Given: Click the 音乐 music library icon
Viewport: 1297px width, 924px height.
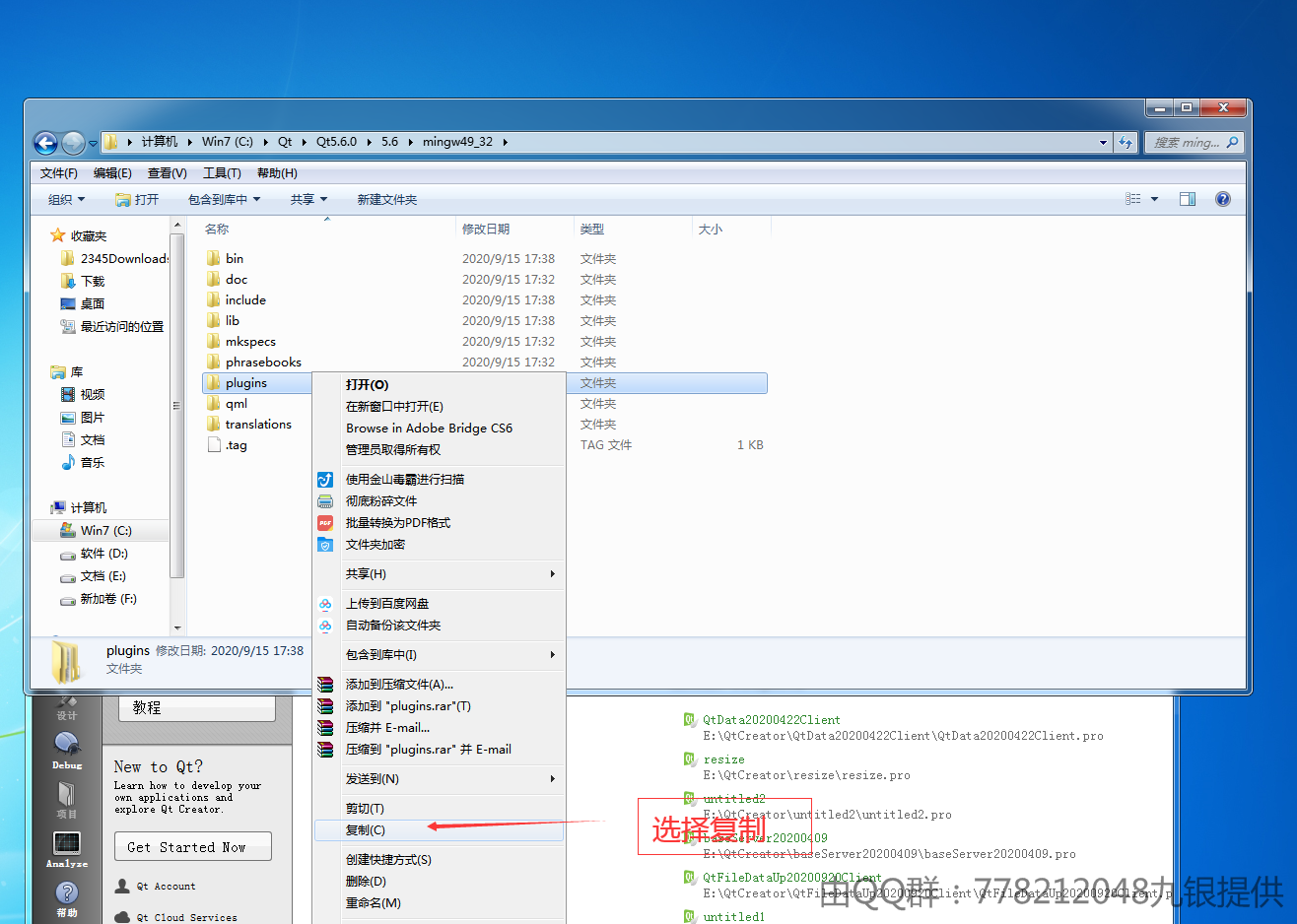Looking at the screenshot, I should (68, 462).
